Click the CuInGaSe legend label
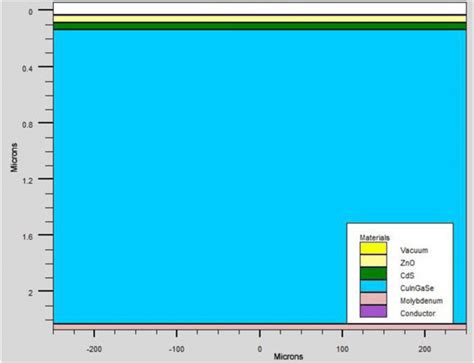This screenshot has height=363, width=474. click(x=417, y=288)
